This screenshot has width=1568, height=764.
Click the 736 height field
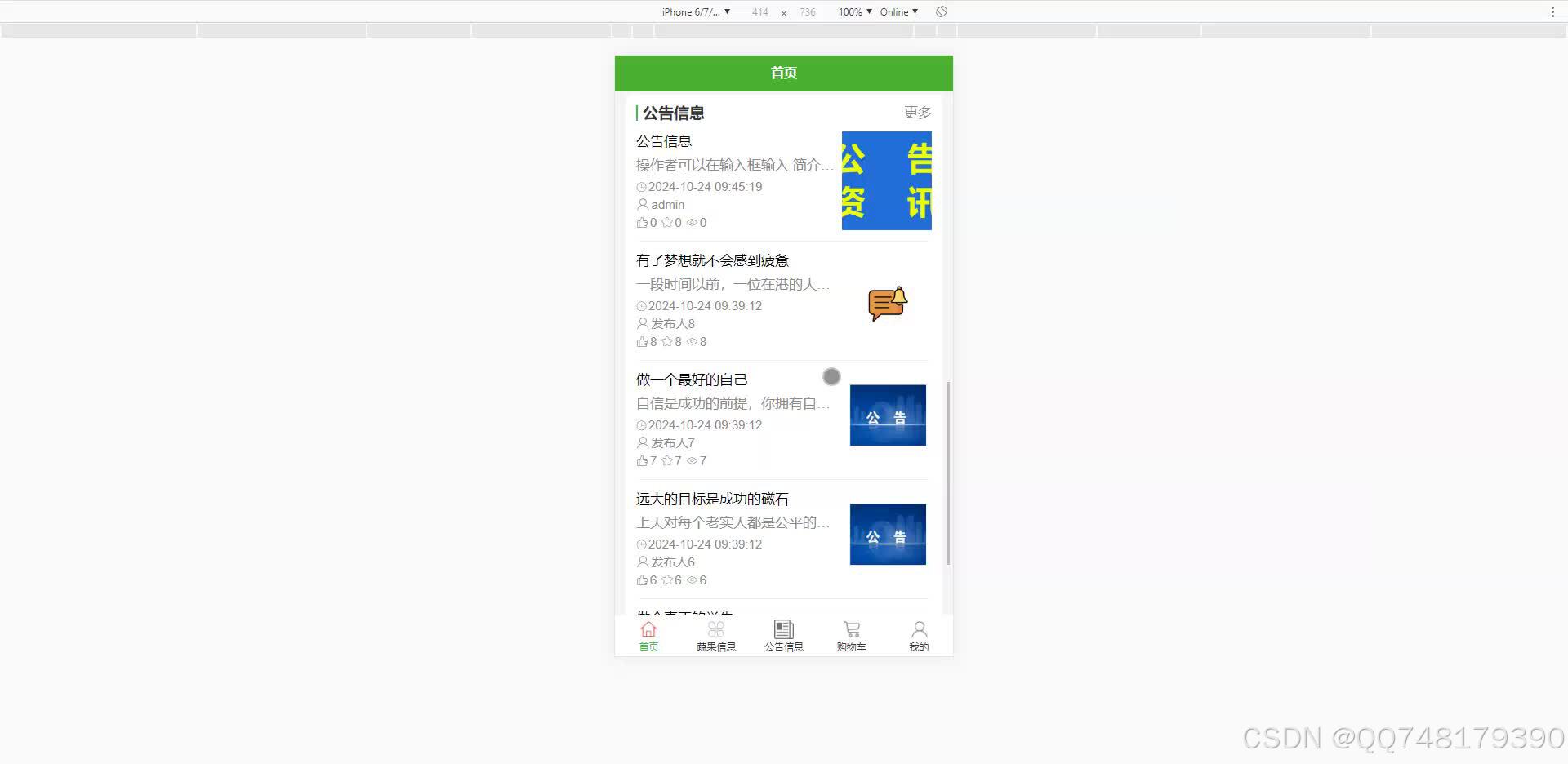808,11
